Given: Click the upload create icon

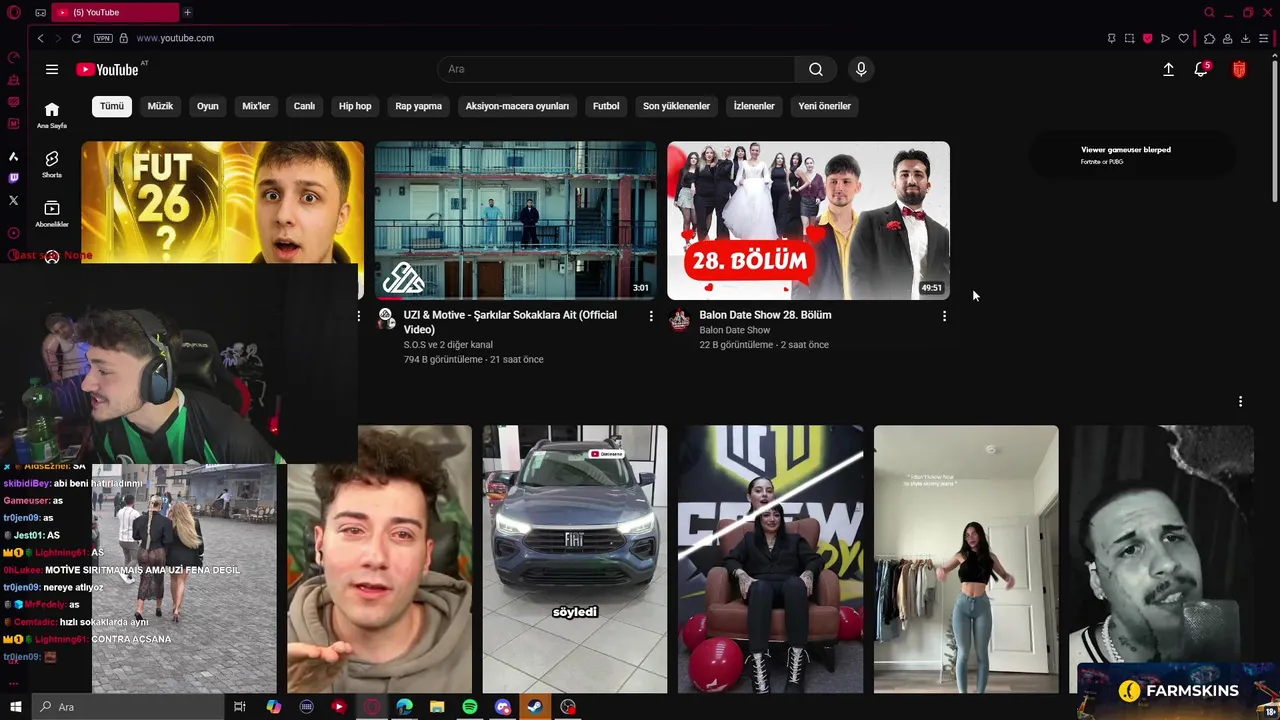Looking at the screenshot, I should pos(1168,69).
